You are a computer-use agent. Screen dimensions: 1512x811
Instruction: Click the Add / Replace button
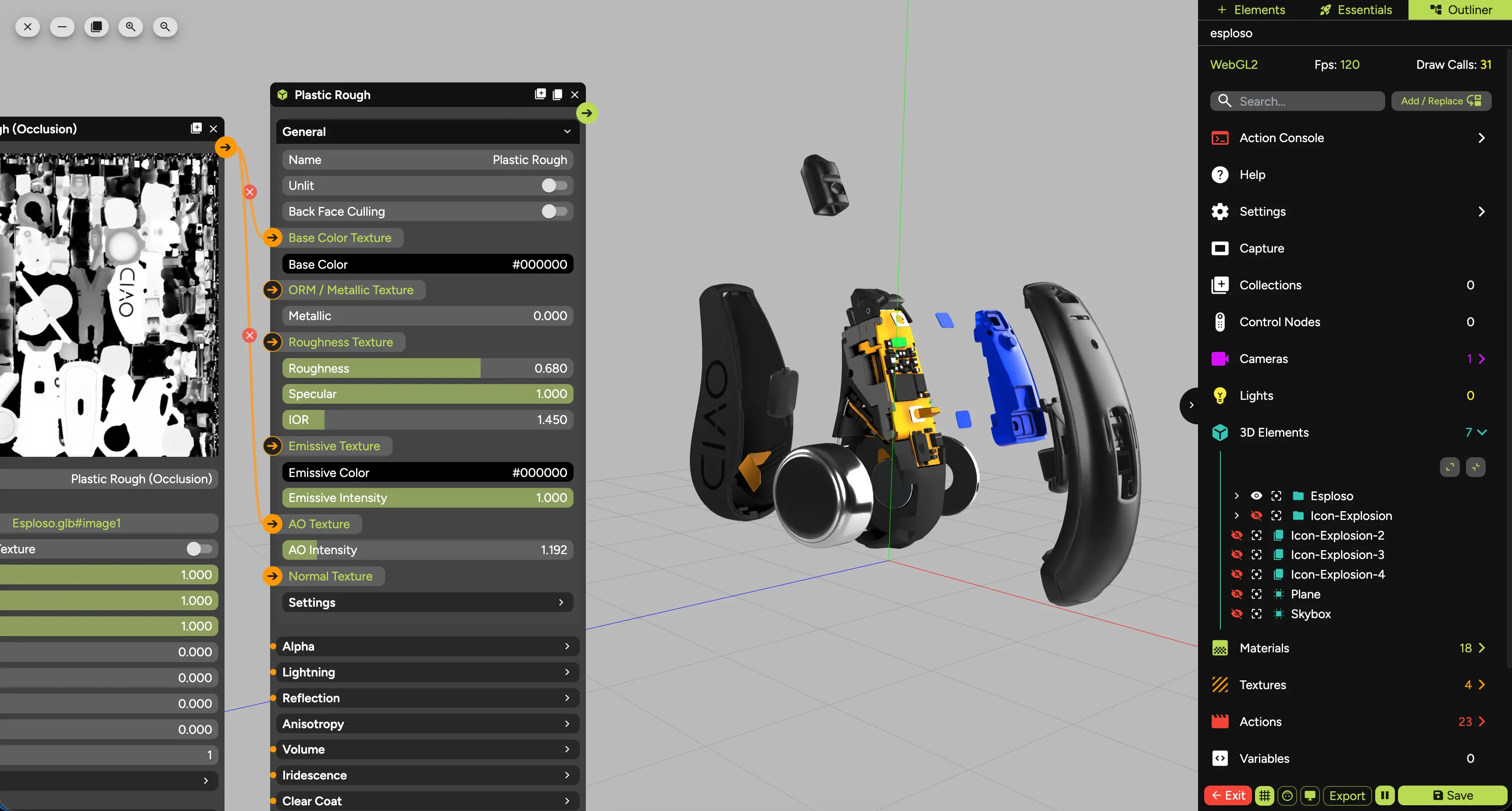[x=1441, y=101]
